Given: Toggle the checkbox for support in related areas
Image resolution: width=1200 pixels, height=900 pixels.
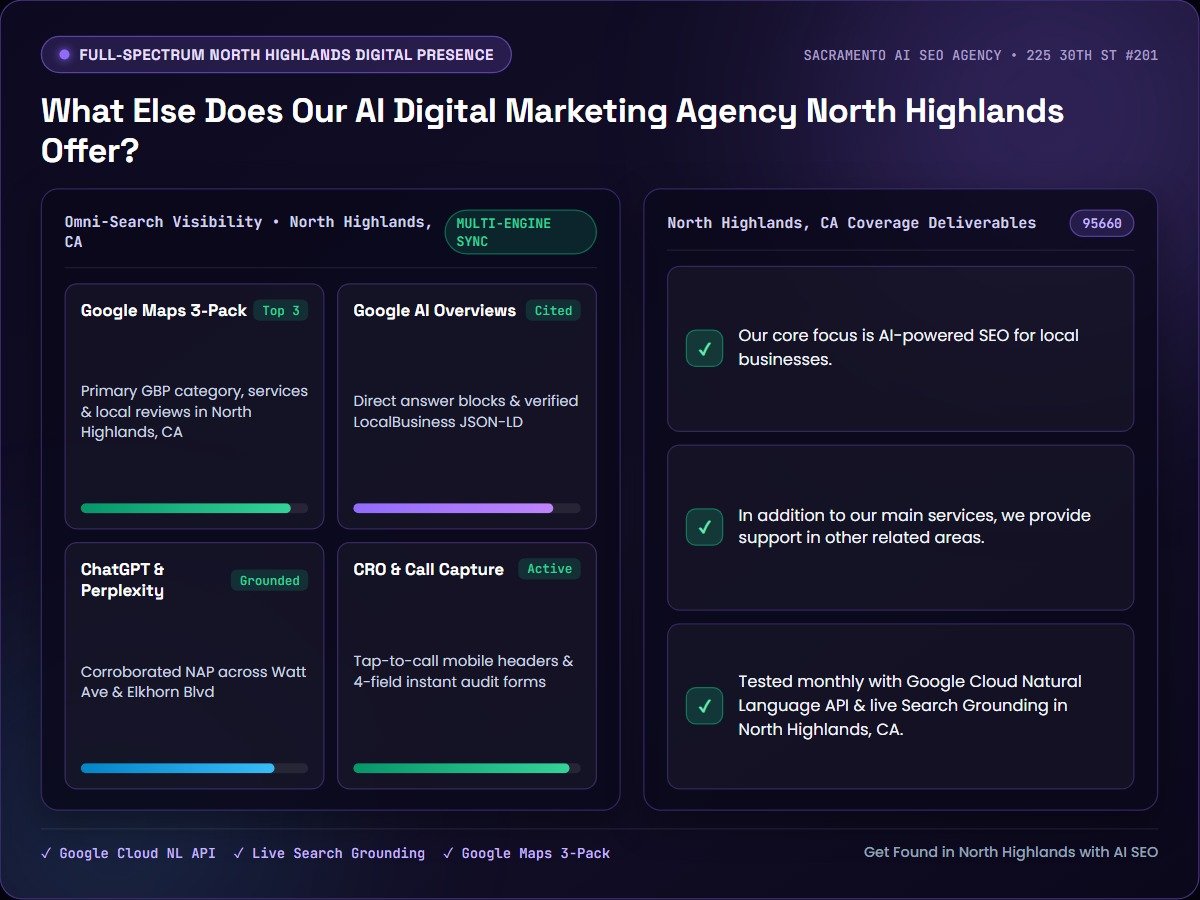Looking at the screenshot, I should [x=704, y=527].
